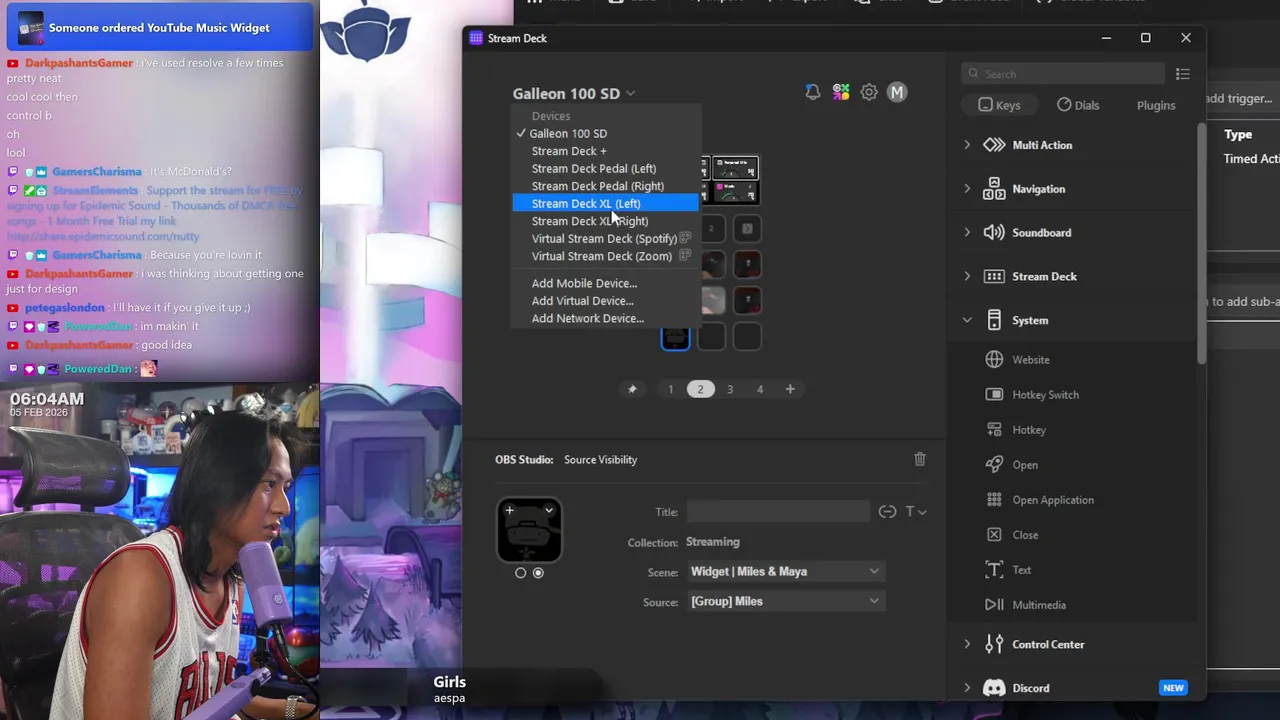Viewport: 1280px width, 720px height.
Task: Open the key icon dropdown arrow
Action: point(549,510)
